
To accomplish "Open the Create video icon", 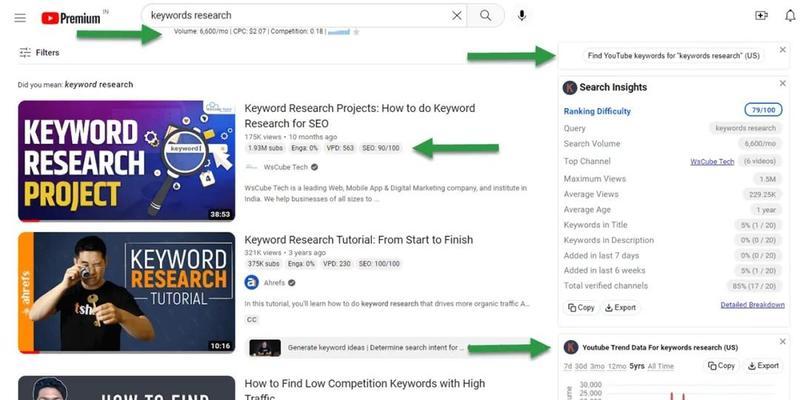I will pos(761,16).
